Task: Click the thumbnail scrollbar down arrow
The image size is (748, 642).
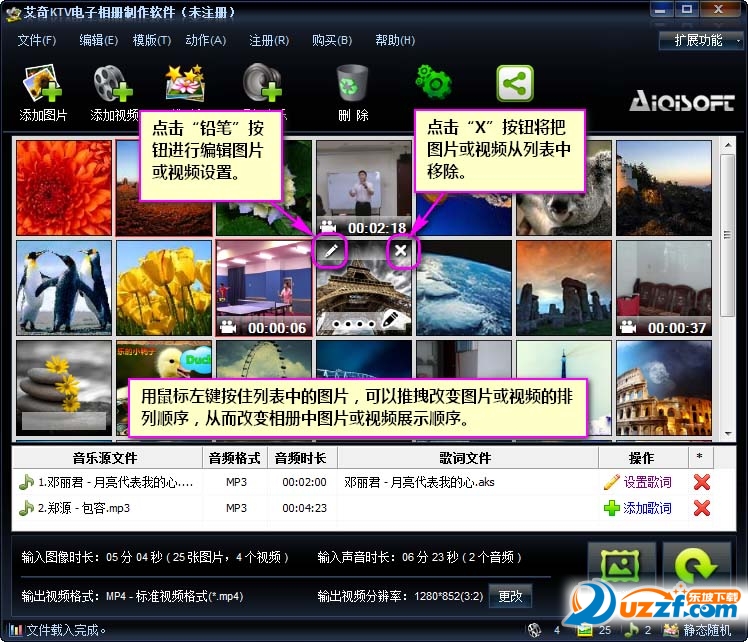Action: coord(727,434)
